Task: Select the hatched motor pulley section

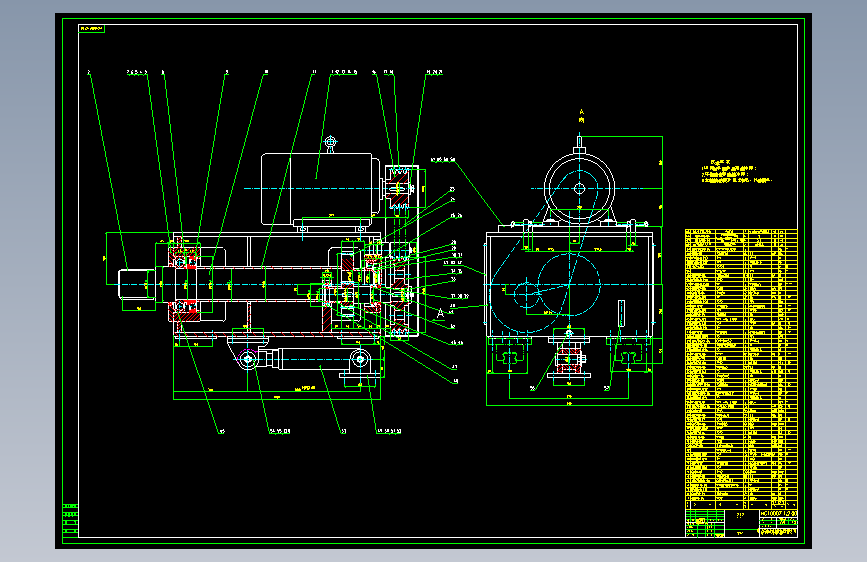Action: 398,188
